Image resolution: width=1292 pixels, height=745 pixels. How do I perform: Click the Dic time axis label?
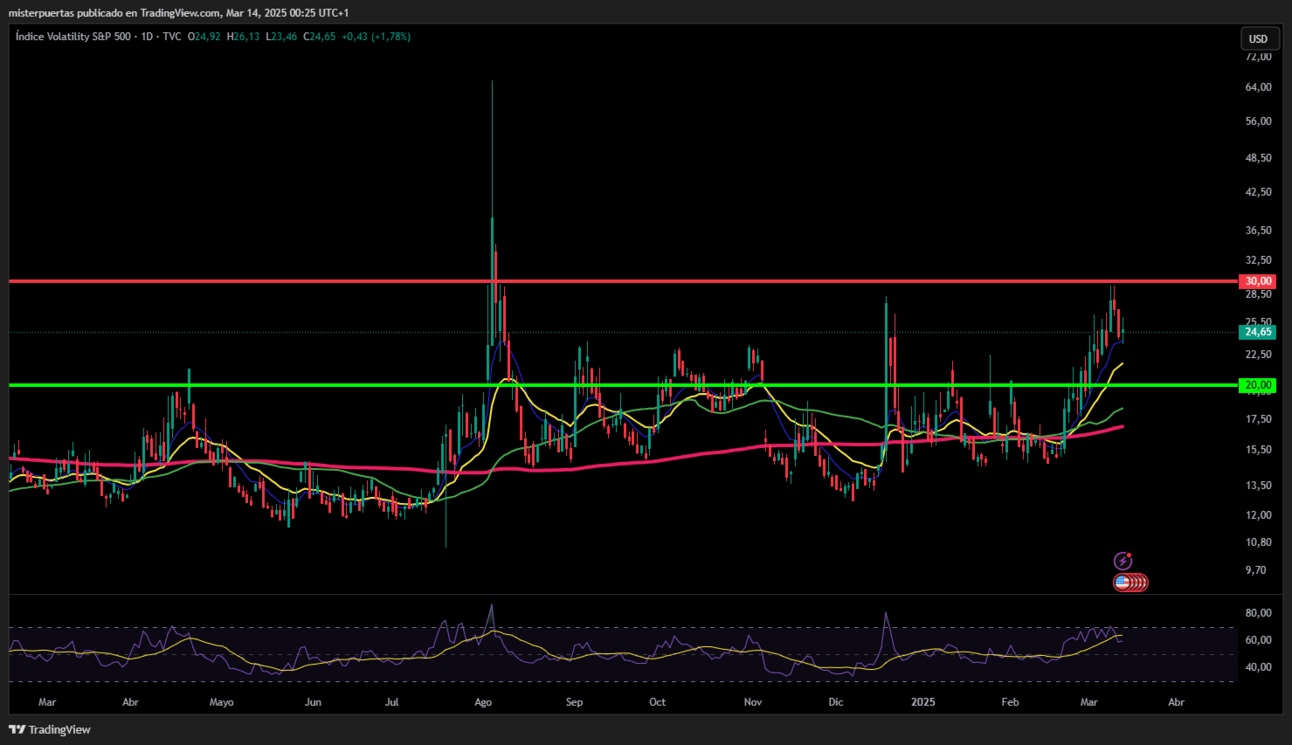click(836, 702)
